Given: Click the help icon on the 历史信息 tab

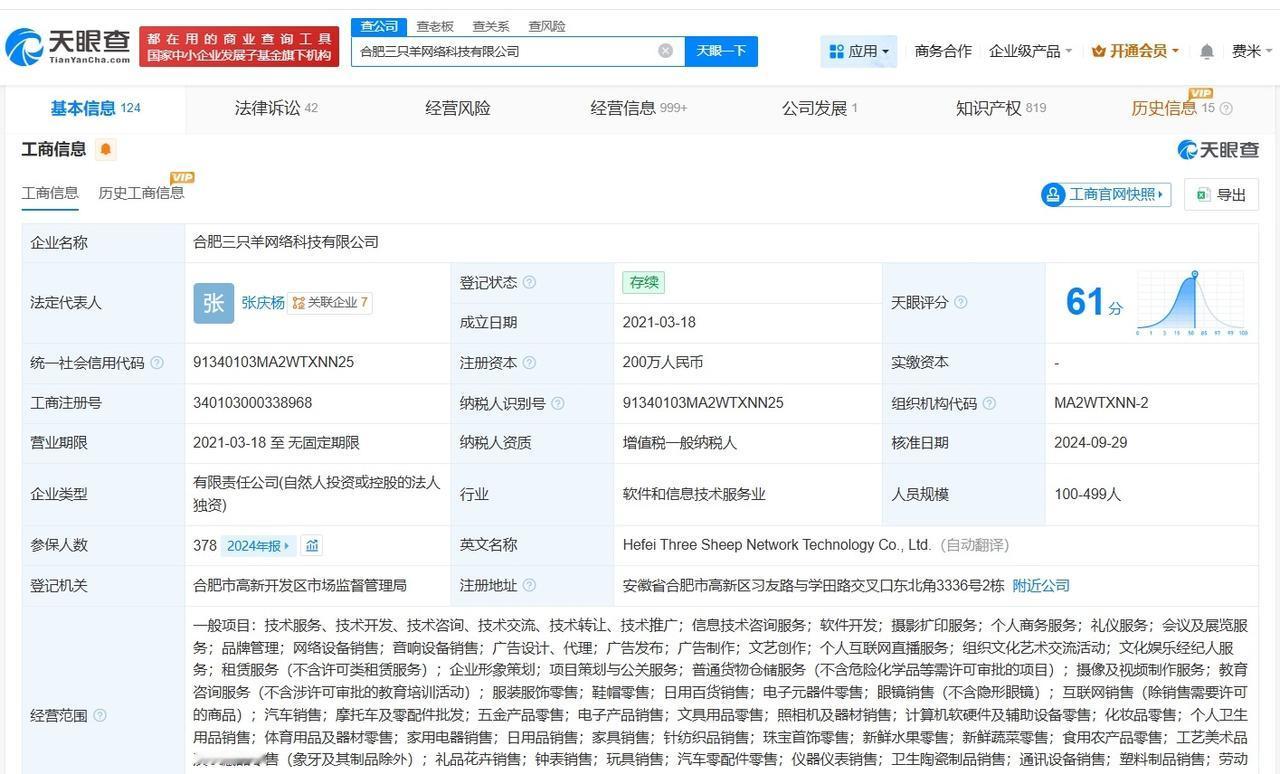Looking at the screenshot, I should 1226,109.
